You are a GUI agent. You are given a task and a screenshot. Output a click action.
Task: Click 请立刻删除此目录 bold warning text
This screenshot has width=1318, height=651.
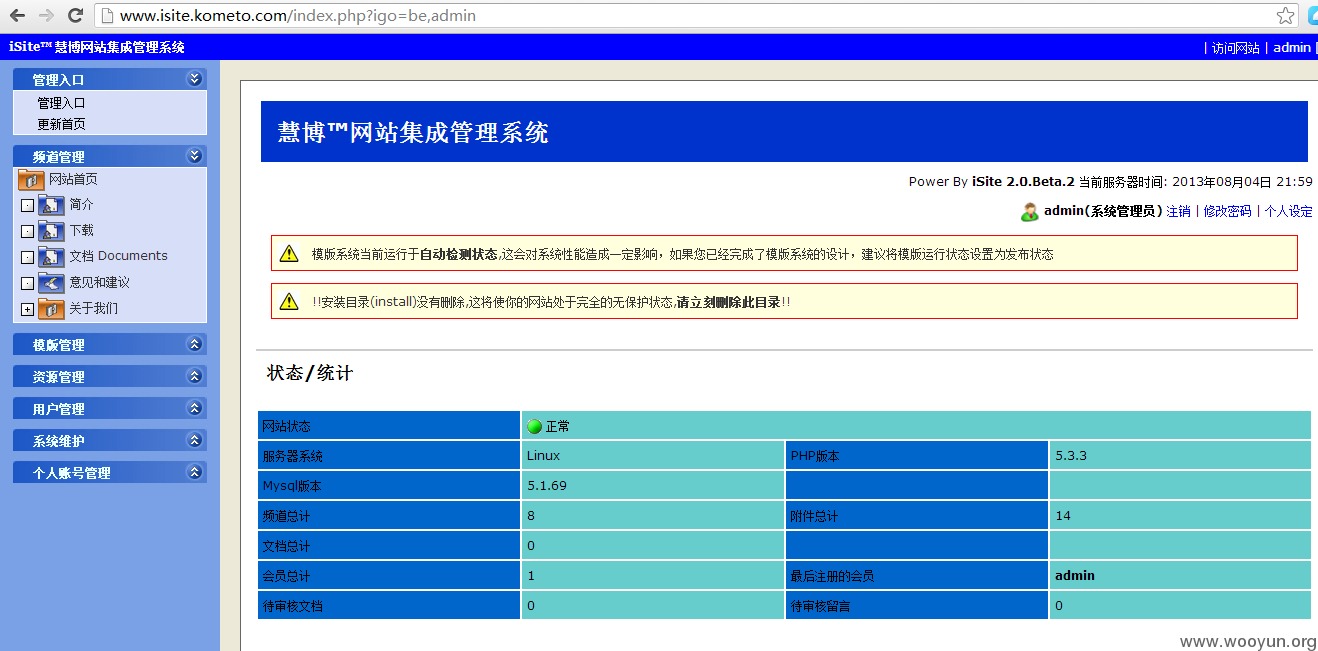(728, 302)
